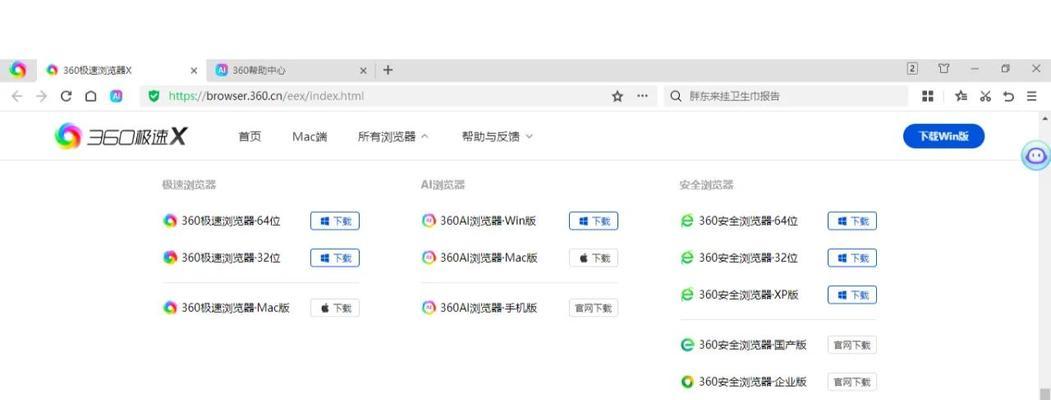This screenshot has height=400, width=1051.
Task: Download 360AI浏览器-Mac版
Action: pyautogui.click(x=593, y=258)
